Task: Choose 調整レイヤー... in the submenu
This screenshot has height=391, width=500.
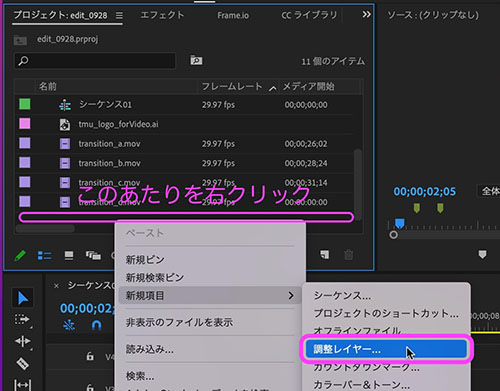Action: coord(387,349)
